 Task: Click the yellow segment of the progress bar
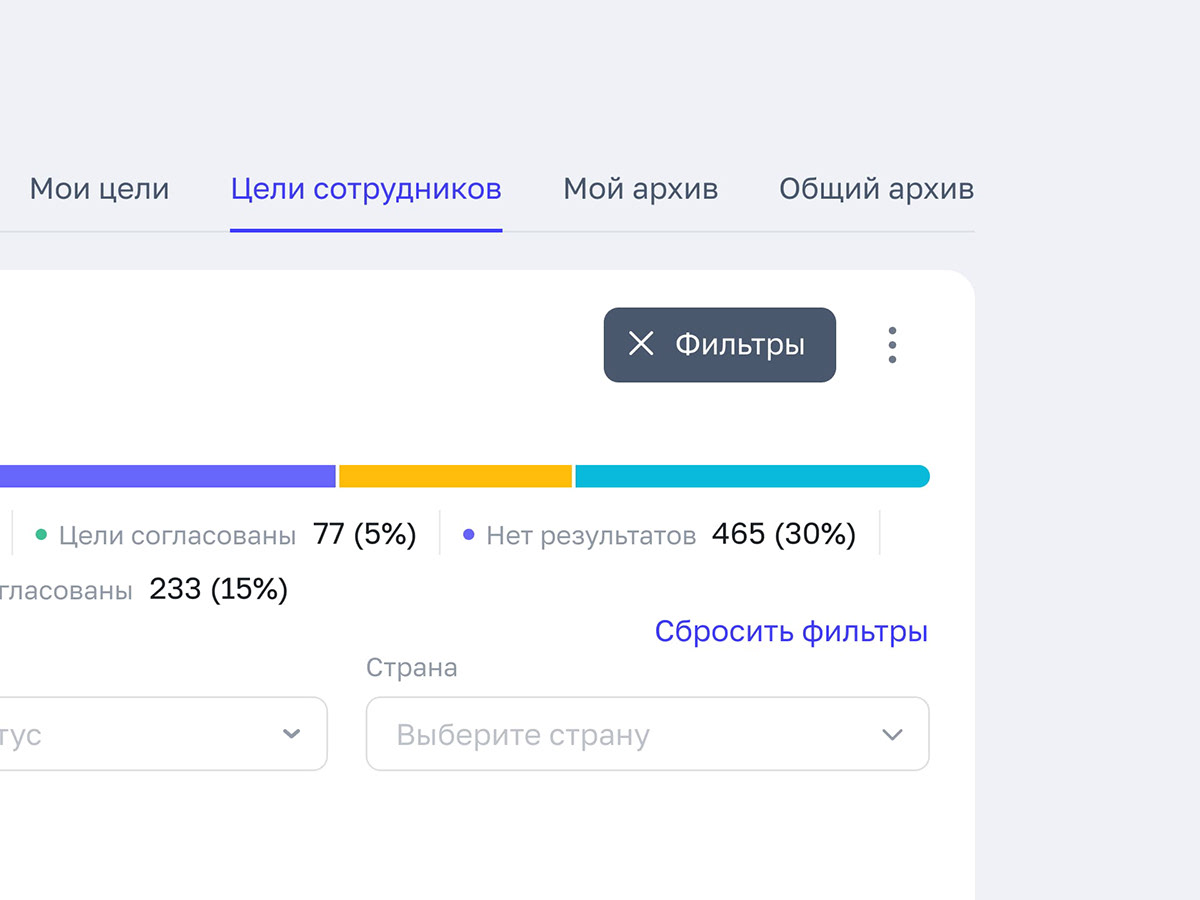(x=456, y=476)
